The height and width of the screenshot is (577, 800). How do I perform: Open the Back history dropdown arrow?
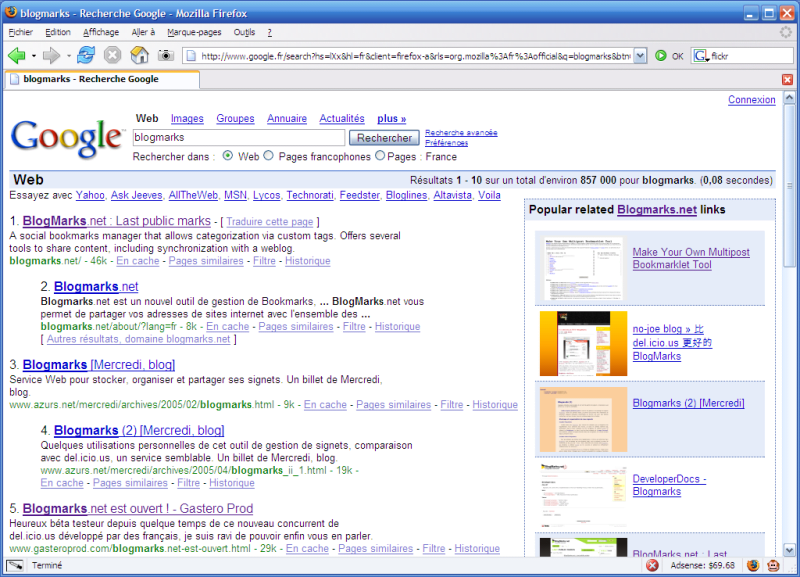[x=34, y=56]
